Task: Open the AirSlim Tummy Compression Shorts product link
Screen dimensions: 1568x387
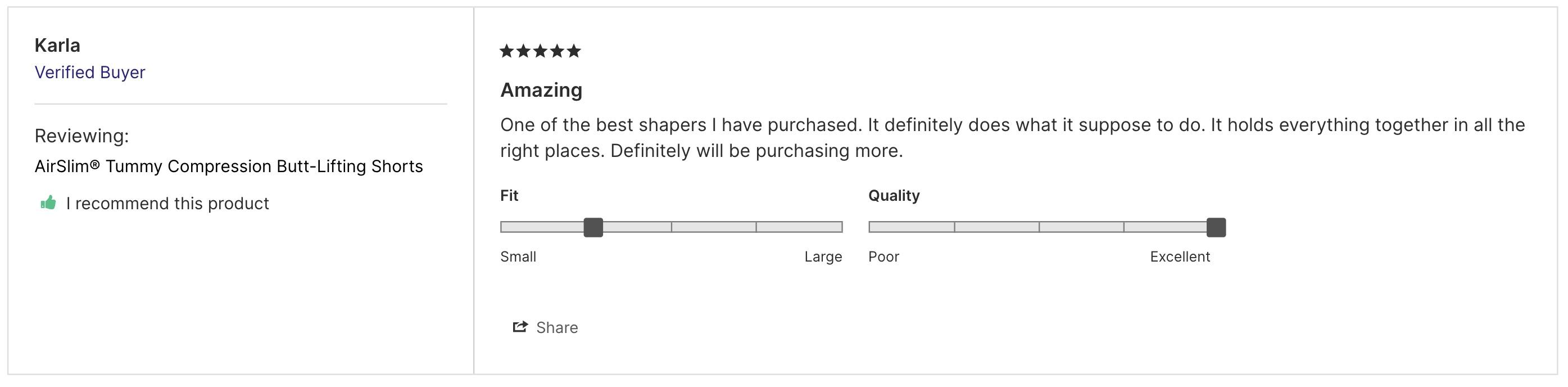Action: [x=229, y=166]
